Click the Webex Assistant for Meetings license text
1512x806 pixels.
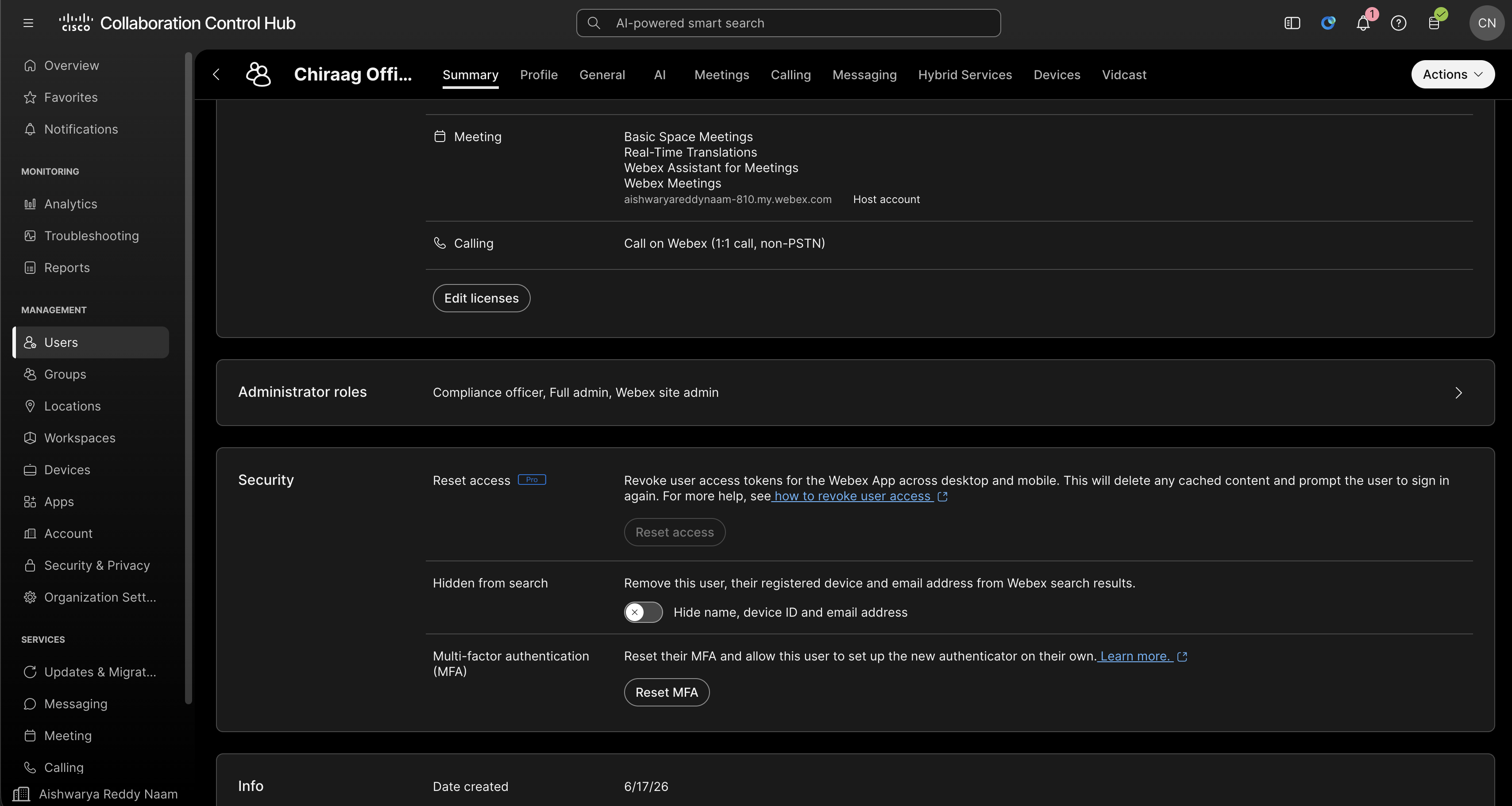click(x=711, y=168)
